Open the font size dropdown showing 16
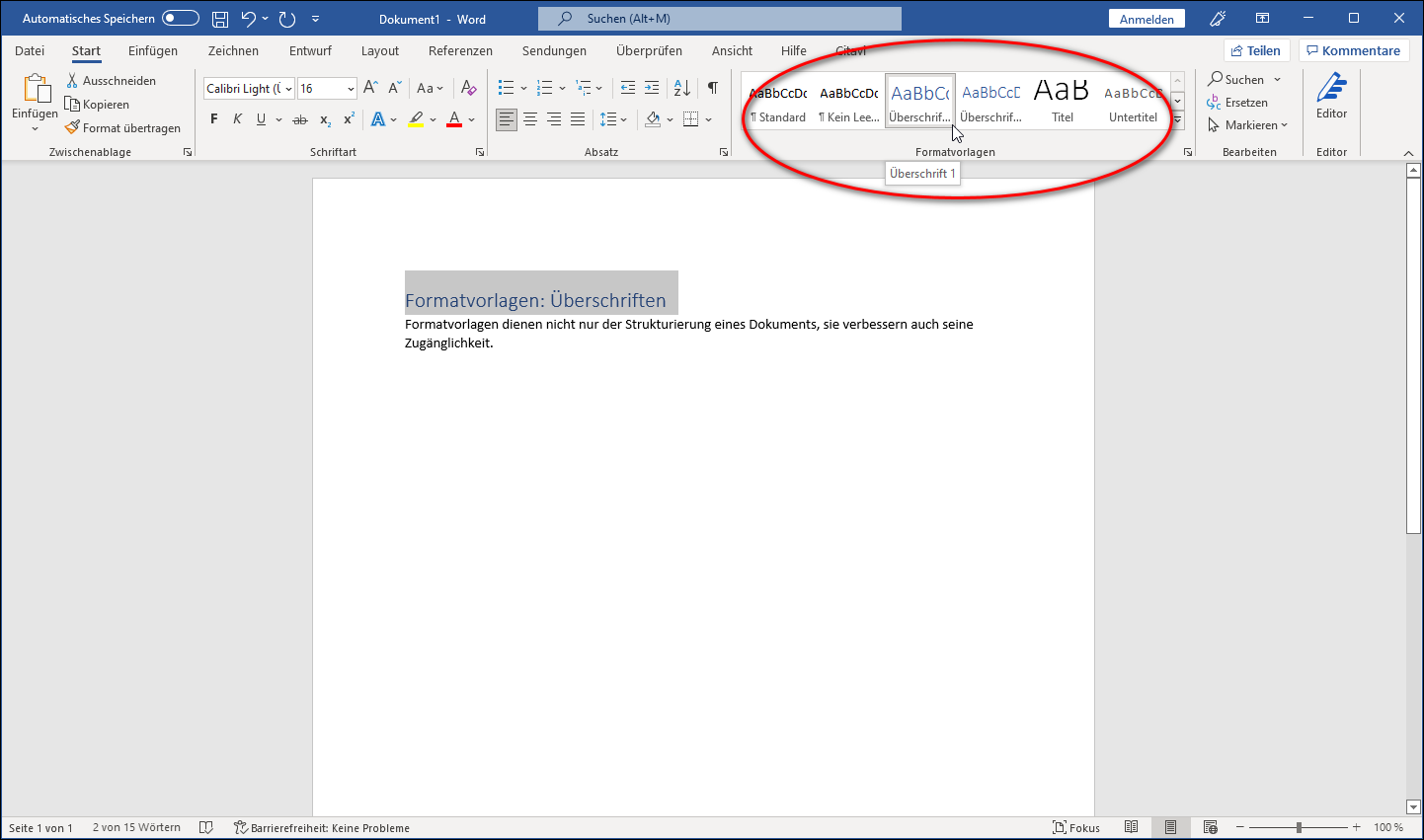 [x=351, y=89]
